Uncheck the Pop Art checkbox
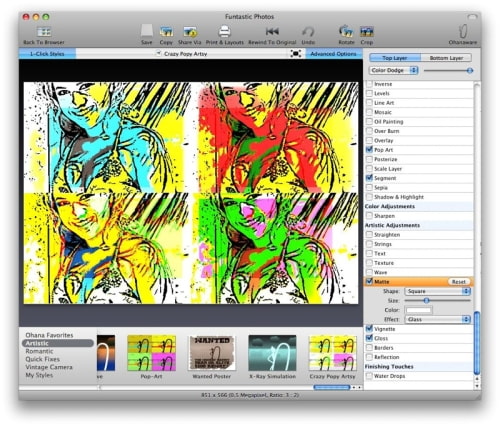Viewport: 500px width, 426px height. coord(369,150)
